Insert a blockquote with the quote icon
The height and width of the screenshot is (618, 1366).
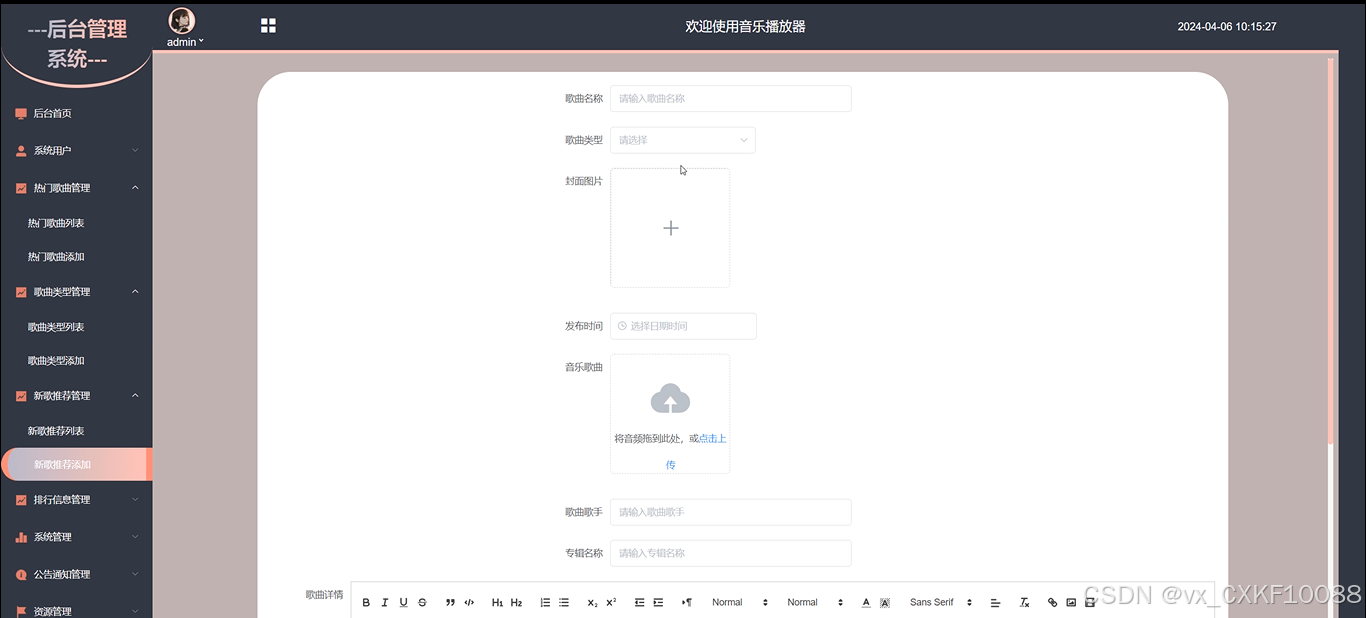pos(450,602)
